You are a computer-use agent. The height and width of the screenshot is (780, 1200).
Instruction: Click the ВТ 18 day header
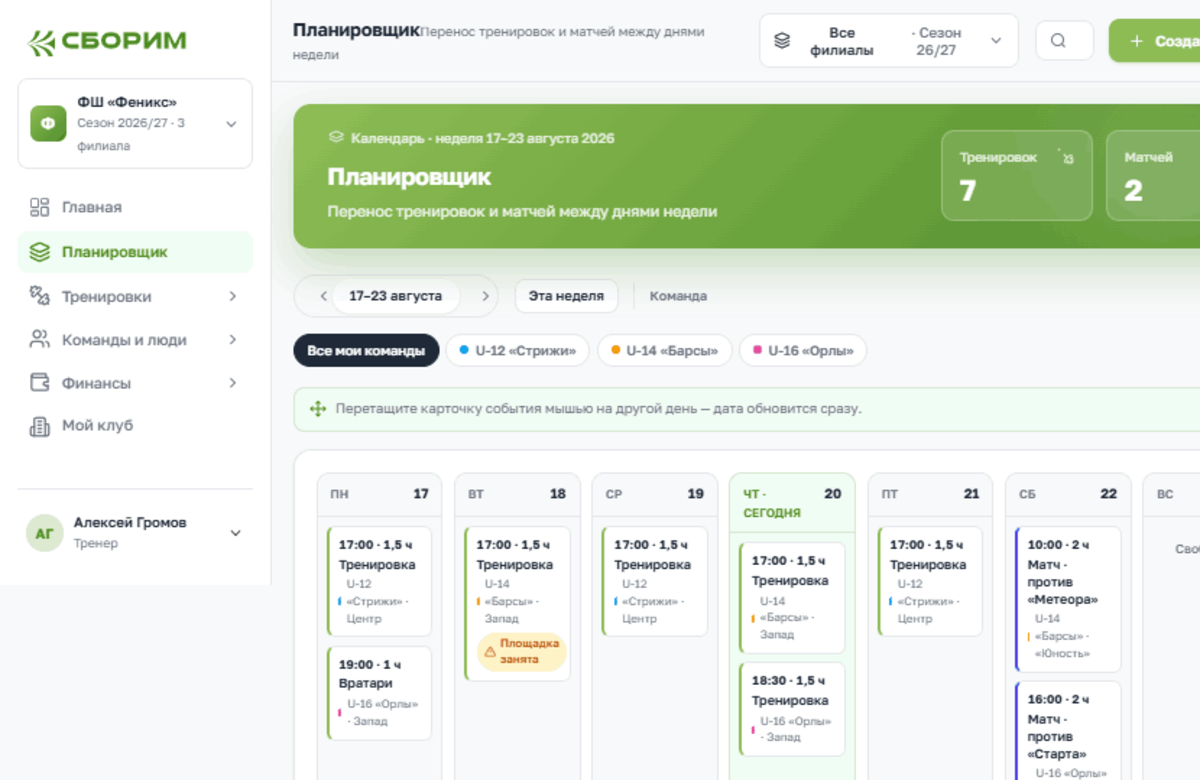[x=517, y=494]
